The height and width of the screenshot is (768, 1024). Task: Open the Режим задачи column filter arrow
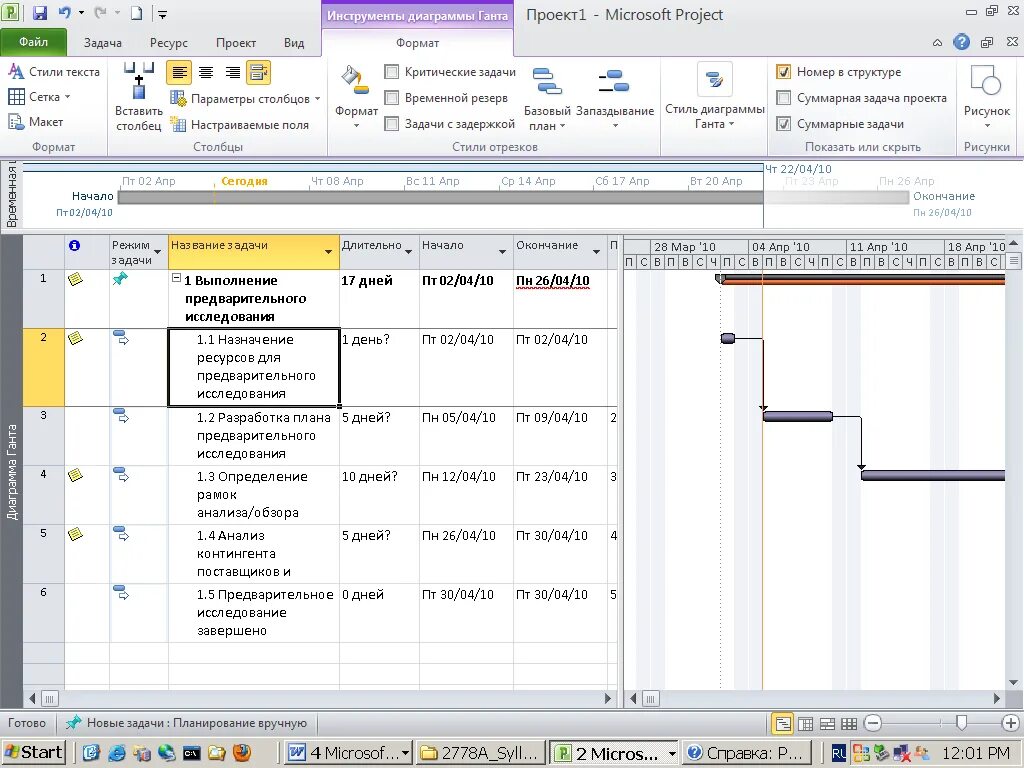(157, 252)
